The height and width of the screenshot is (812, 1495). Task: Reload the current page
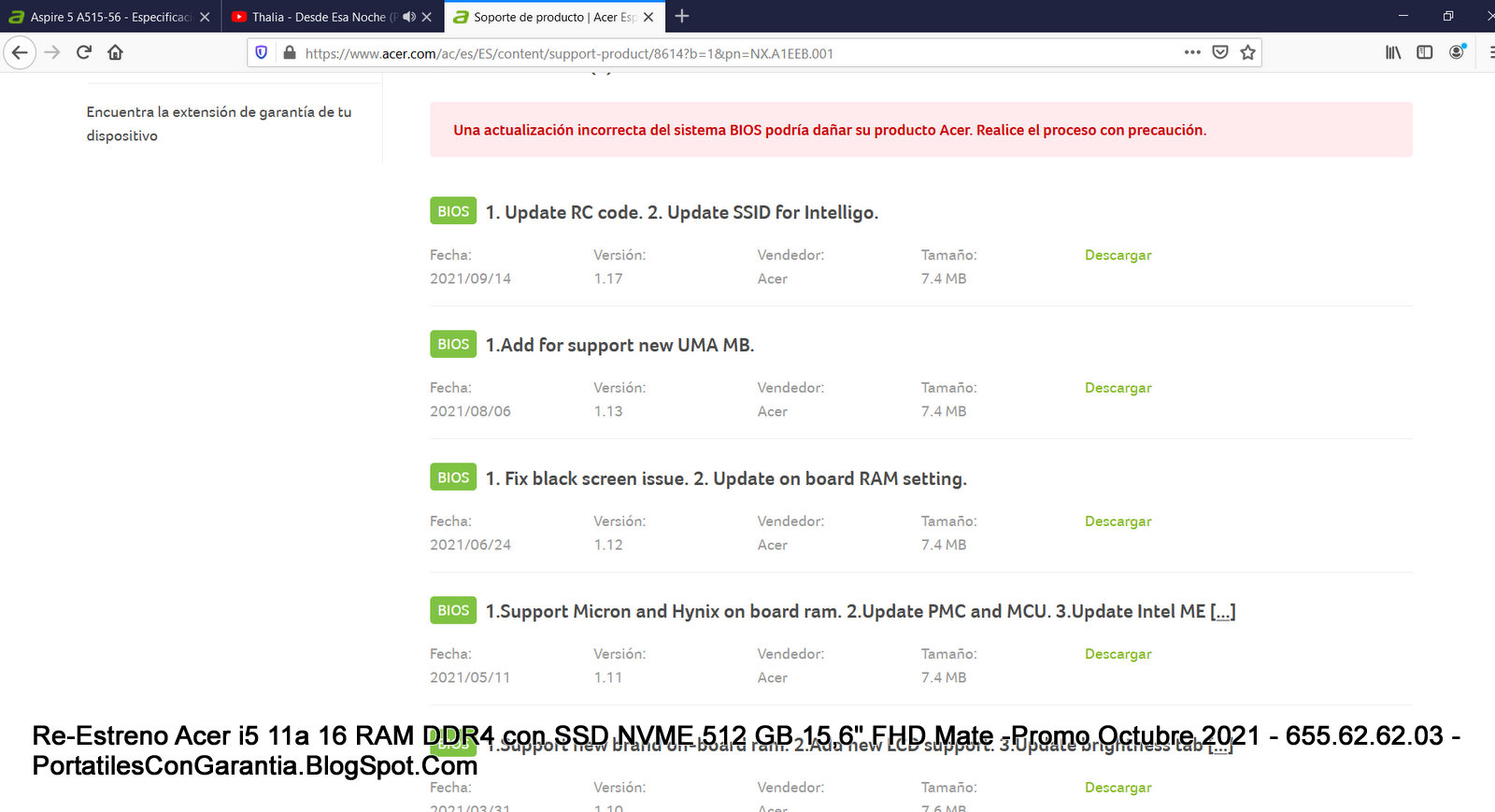tap(84, 52)
